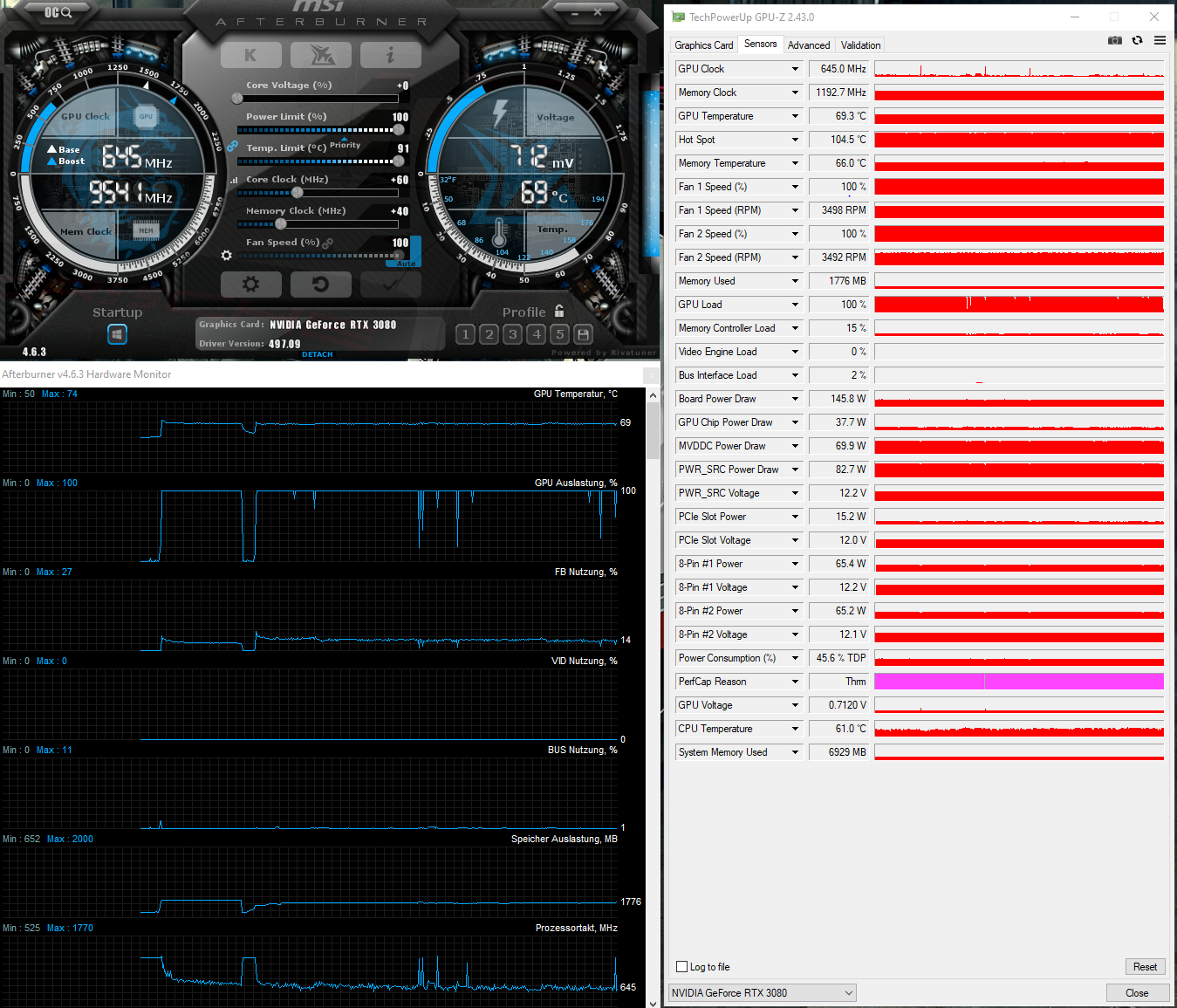Click the Fan 1 Speed (RPM) dropdown
Screen dimensions: 1177x1008
[x=795, y=210]
